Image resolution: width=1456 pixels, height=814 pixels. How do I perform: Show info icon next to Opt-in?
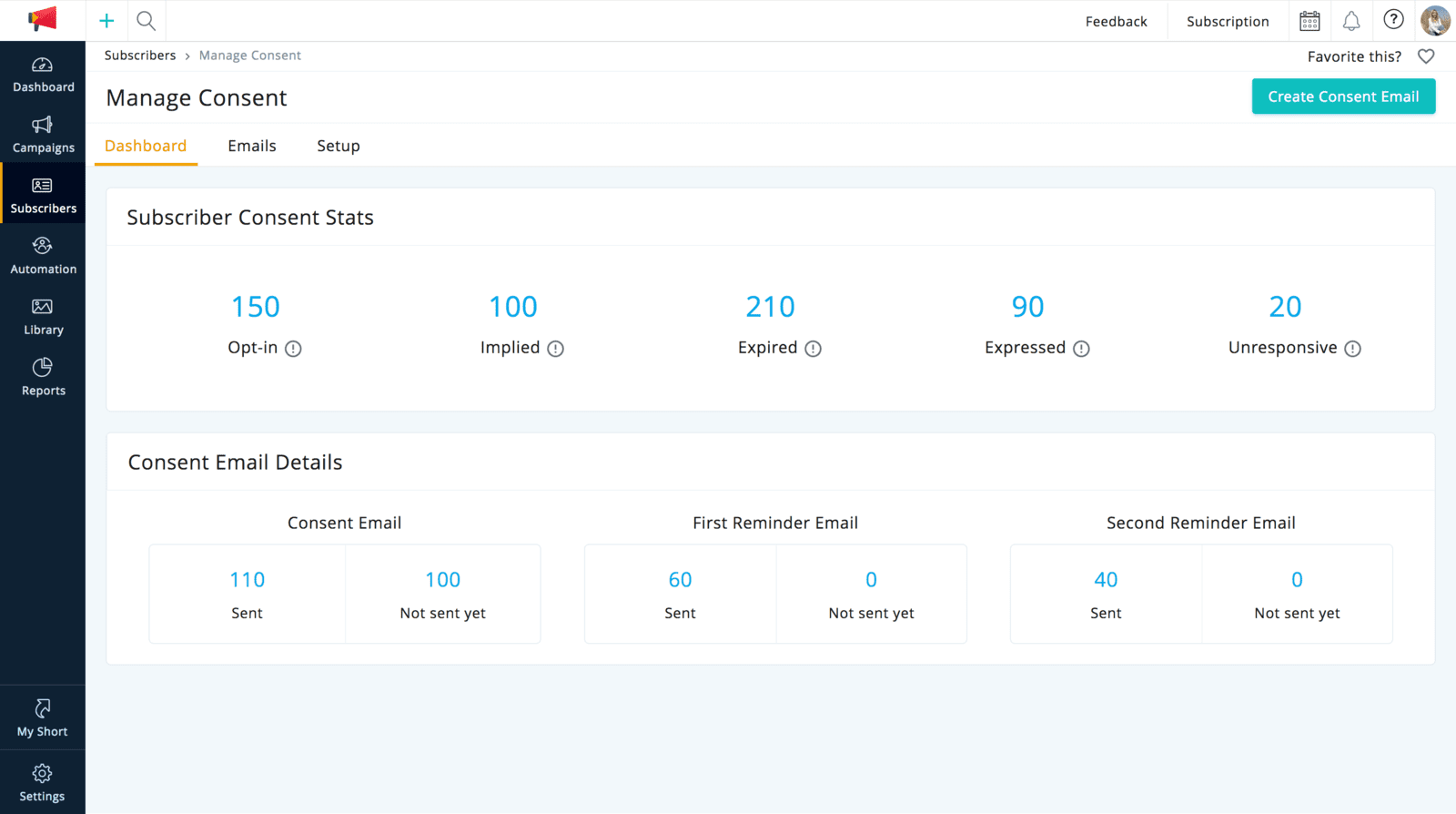[293, 349]
